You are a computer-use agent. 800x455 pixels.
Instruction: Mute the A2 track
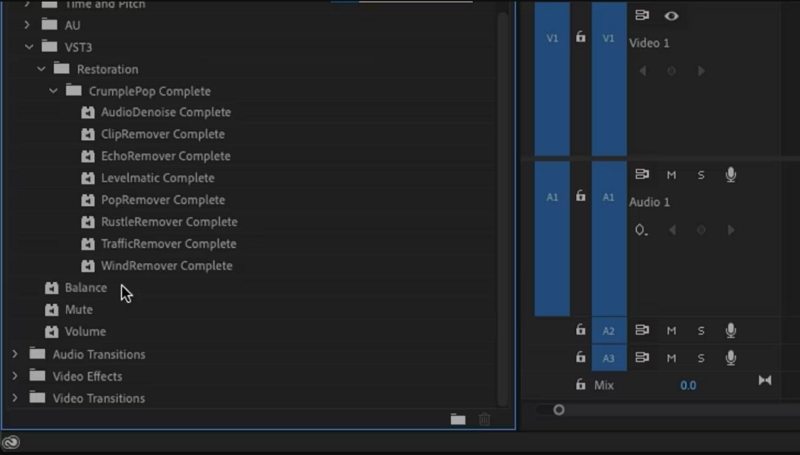(671, 331)
